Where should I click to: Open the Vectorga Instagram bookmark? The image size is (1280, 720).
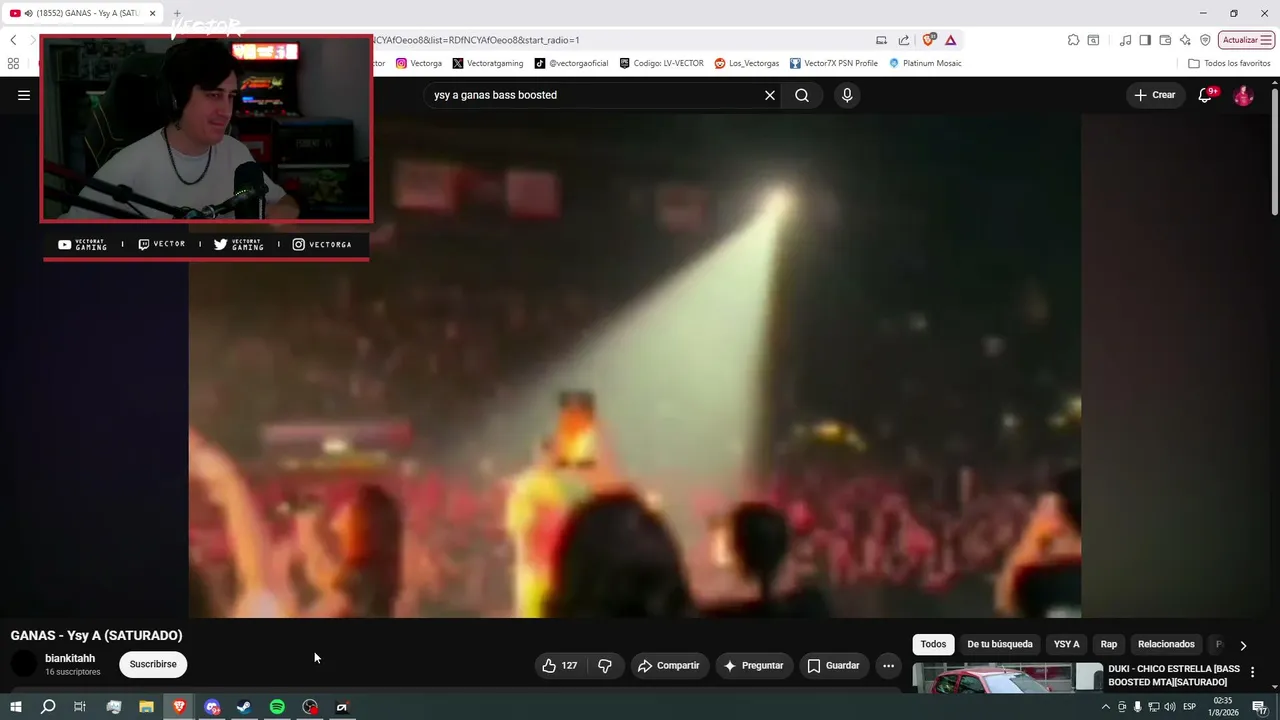pos(419,63)
